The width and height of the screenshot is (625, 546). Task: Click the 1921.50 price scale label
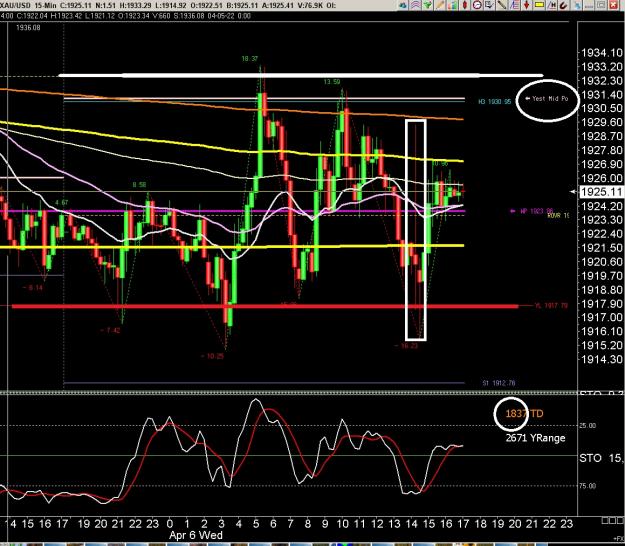pos(602,248)
